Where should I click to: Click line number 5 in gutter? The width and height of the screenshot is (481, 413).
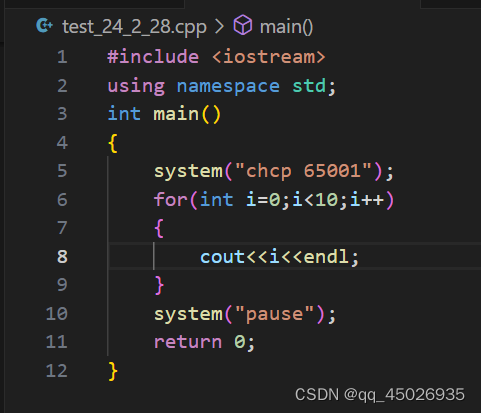(62, 171)
